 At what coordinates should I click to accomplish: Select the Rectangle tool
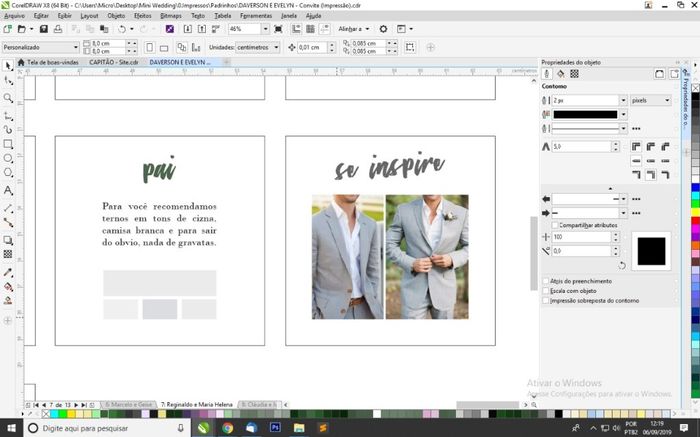8,144
